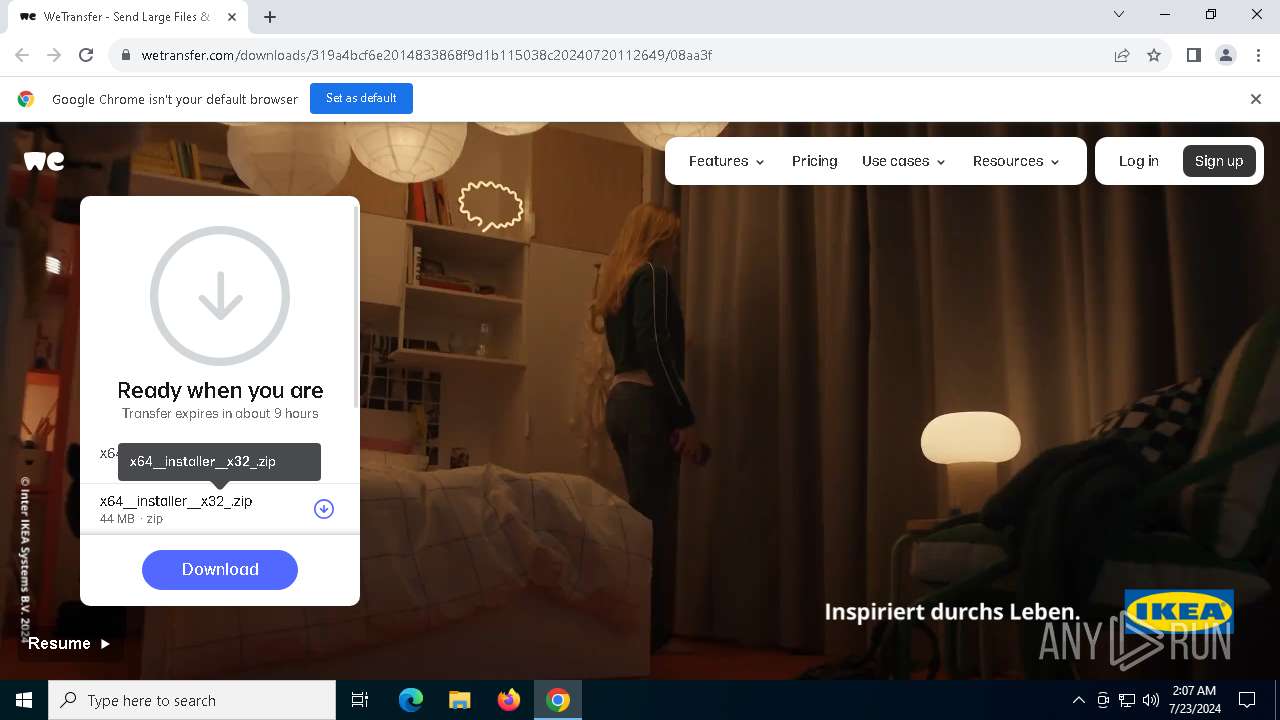
Task: Open a new browser tab
Action: click(269, 16)
